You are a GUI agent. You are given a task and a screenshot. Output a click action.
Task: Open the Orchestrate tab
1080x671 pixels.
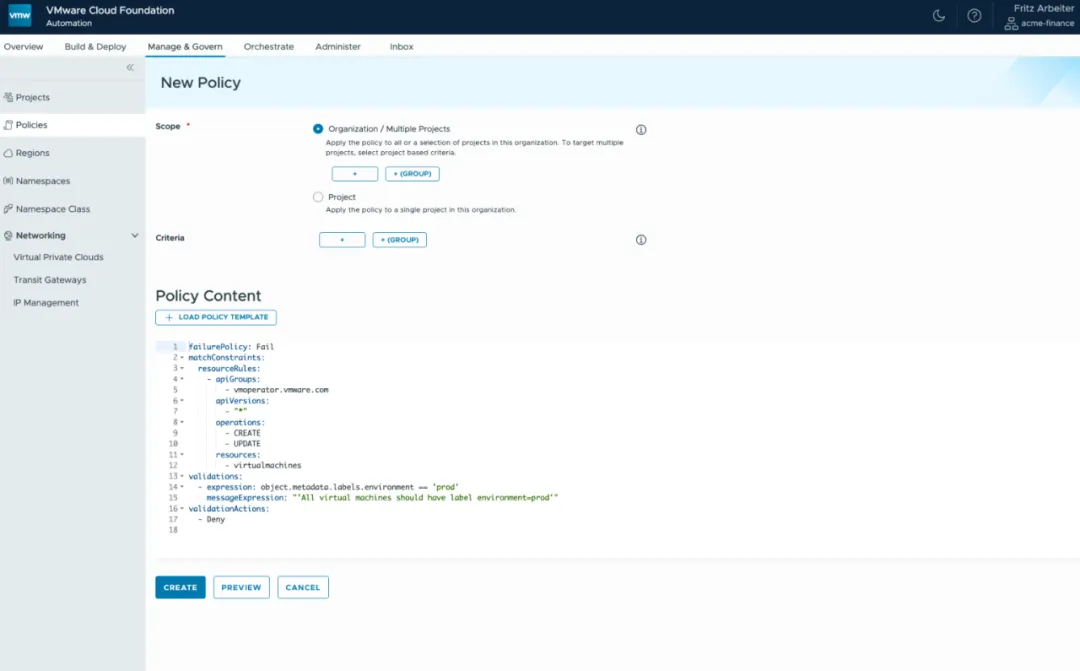268,47
